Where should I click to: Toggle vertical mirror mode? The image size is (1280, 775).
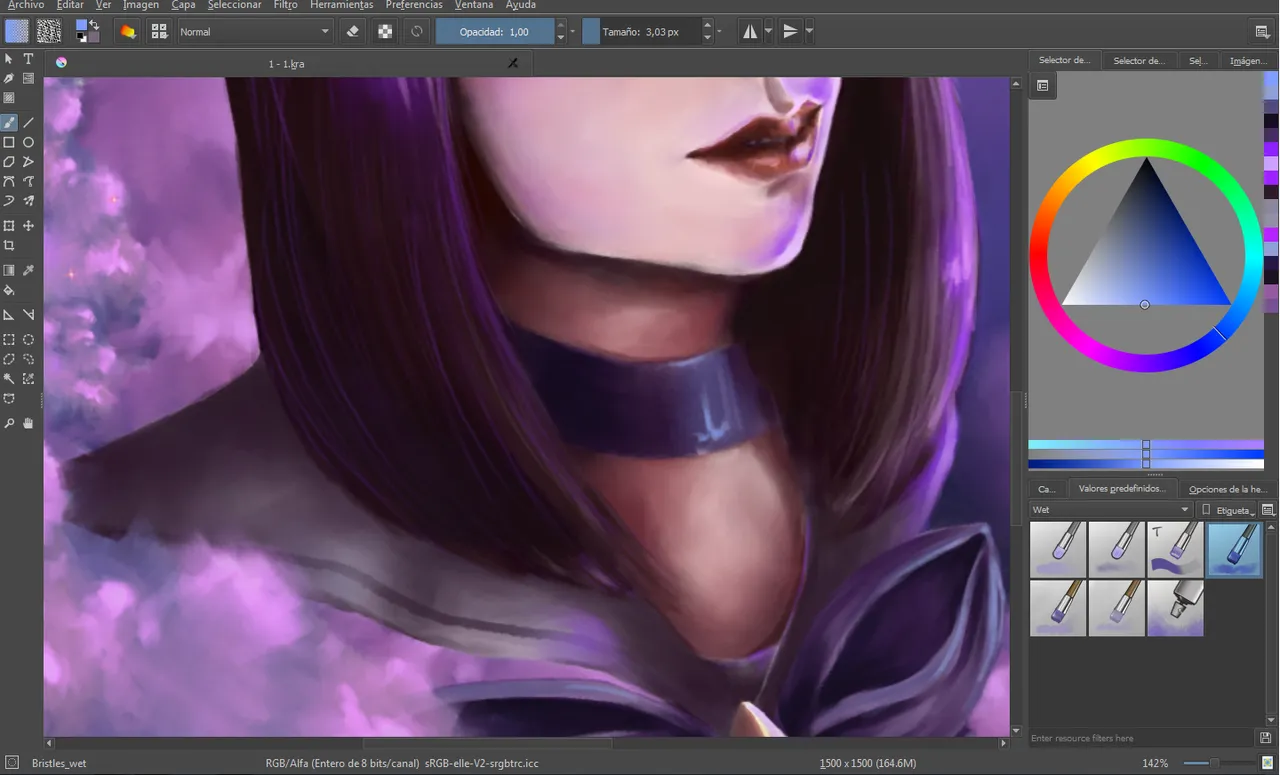pyautogui.click(x=790, y=31)
